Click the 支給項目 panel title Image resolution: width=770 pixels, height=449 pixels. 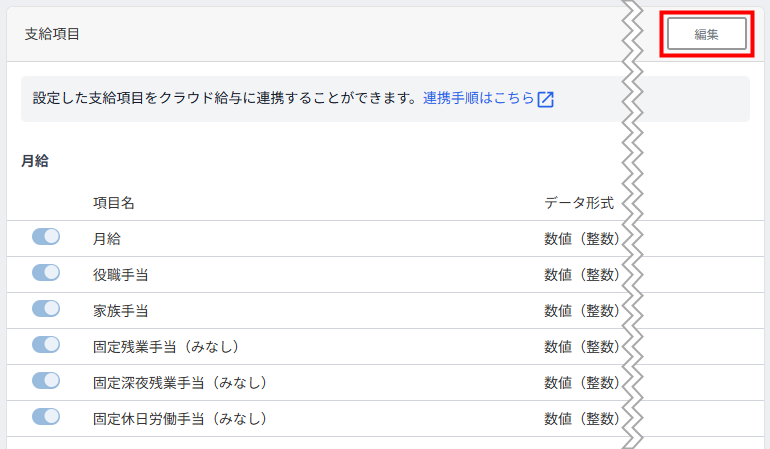click(x=52, y=34)
